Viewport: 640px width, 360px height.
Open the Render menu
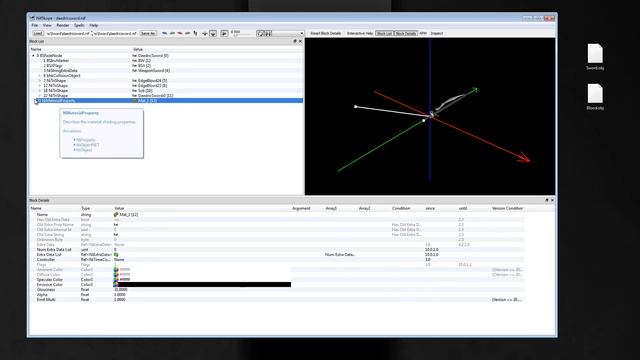pos(62,25)
